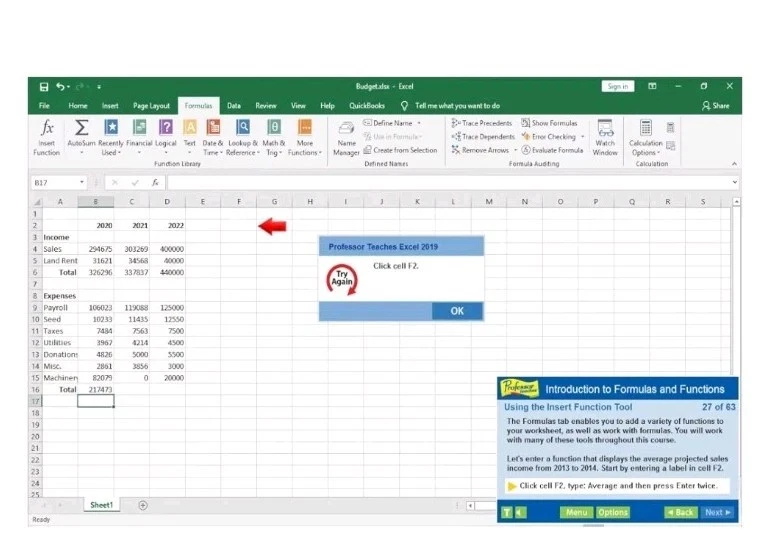Click the tutorial Next button

click(717, 513)
